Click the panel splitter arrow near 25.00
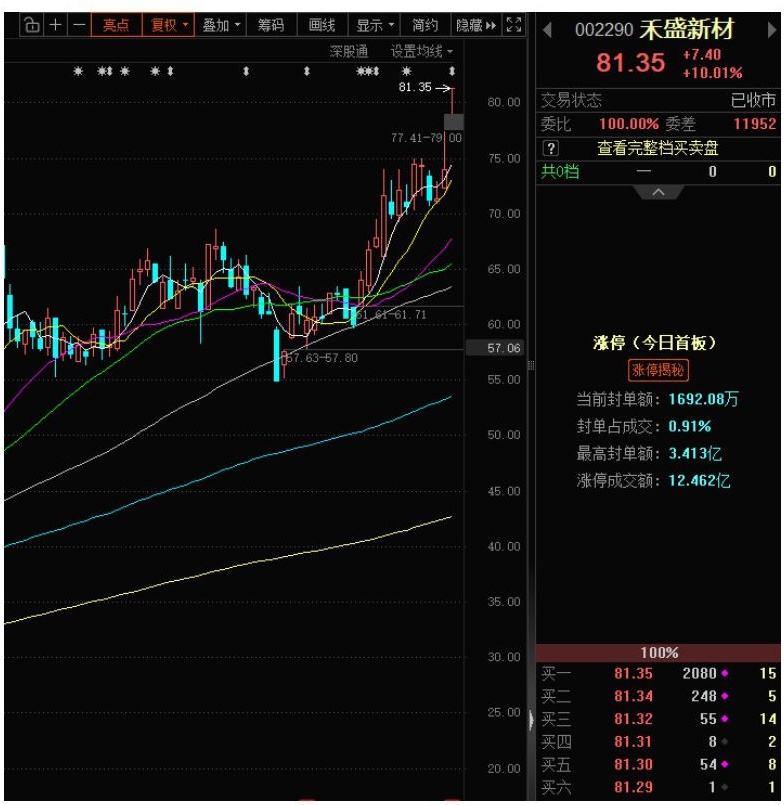 [x=531, y=720]
